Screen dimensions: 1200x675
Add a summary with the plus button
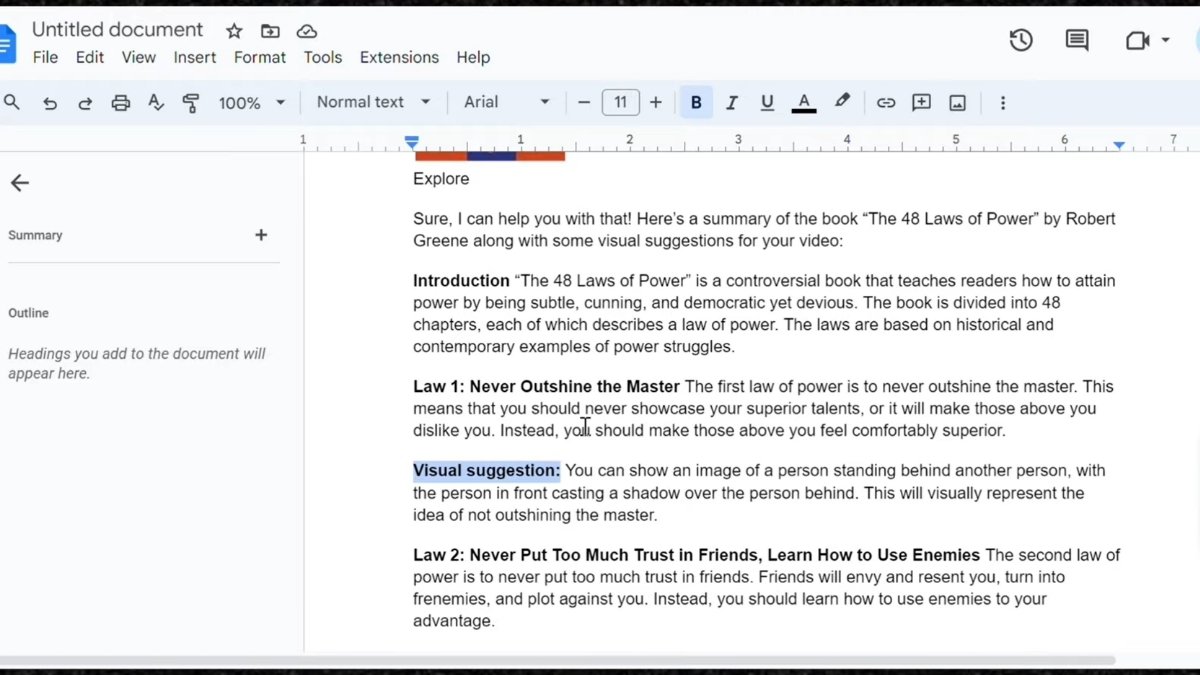pos(261,235)
